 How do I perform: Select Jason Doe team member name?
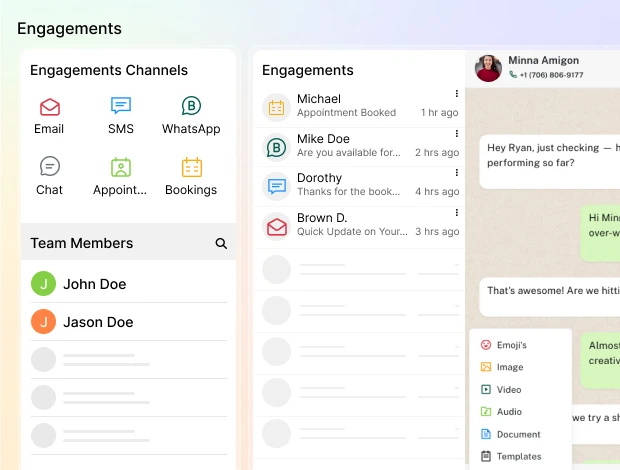(98, 322)
